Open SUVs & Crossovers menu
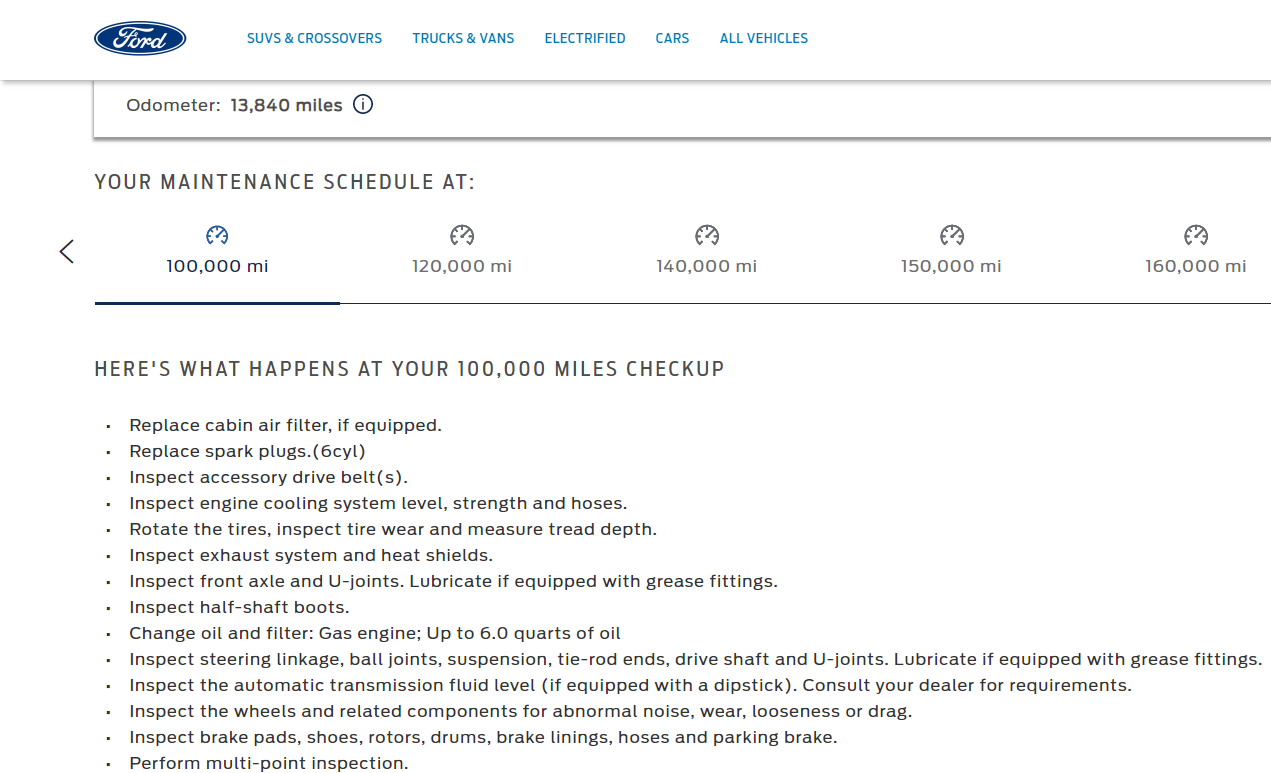This screenshot has height=773, width=1271. (x=314, y=38)
